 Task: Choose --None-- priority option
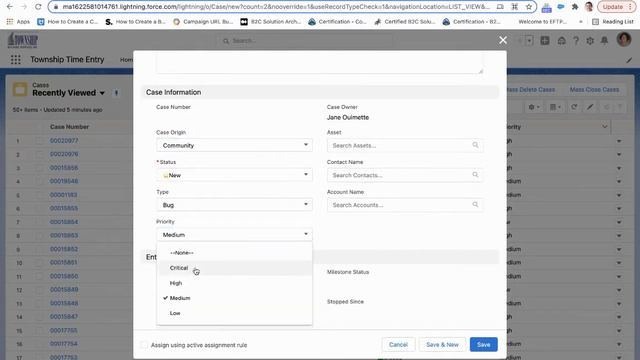click(x=234, y=253)
